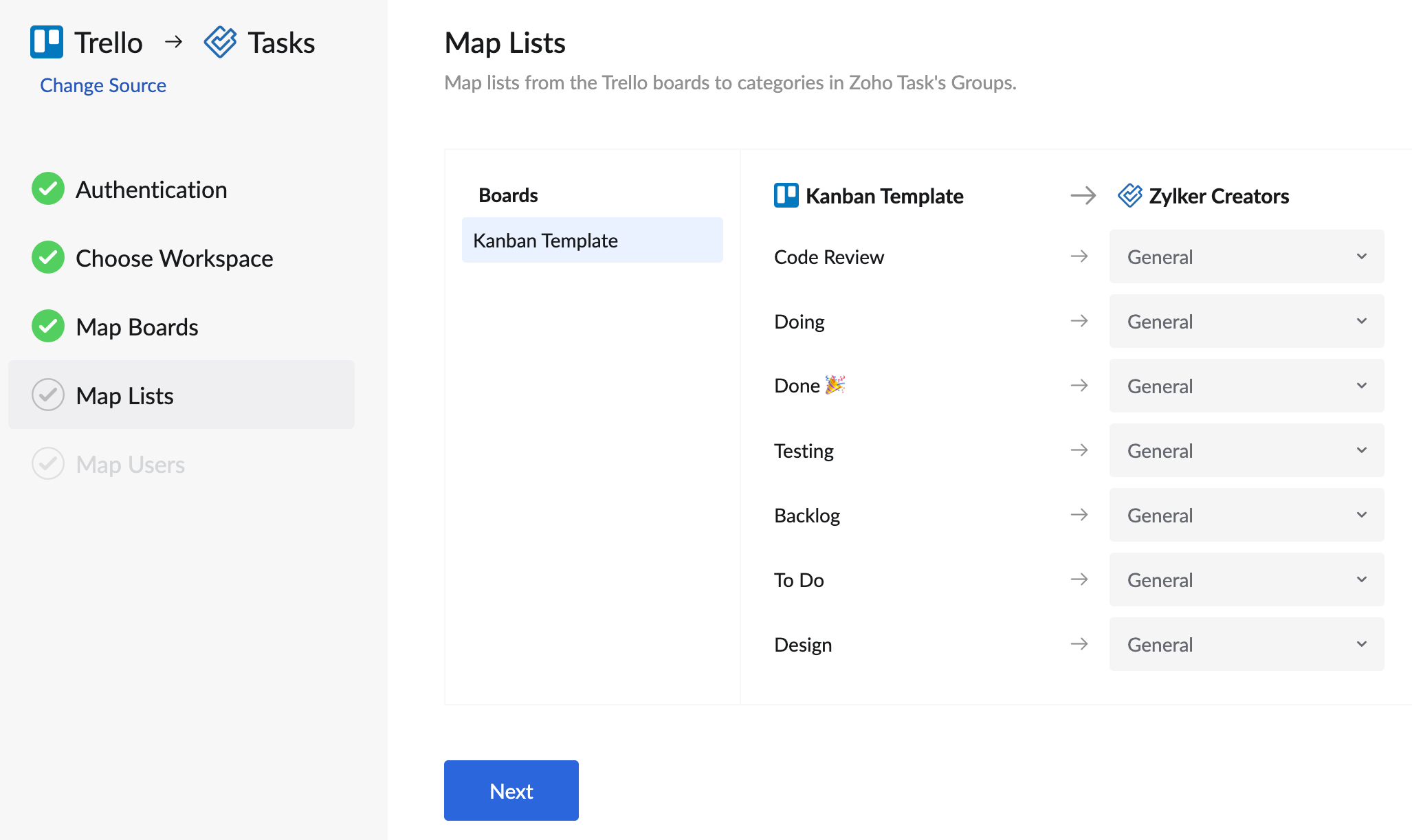Viewport: 1412px width, 840px height.
Task: Click the green checkmark beside Choose Workspace
Action: 47,258
